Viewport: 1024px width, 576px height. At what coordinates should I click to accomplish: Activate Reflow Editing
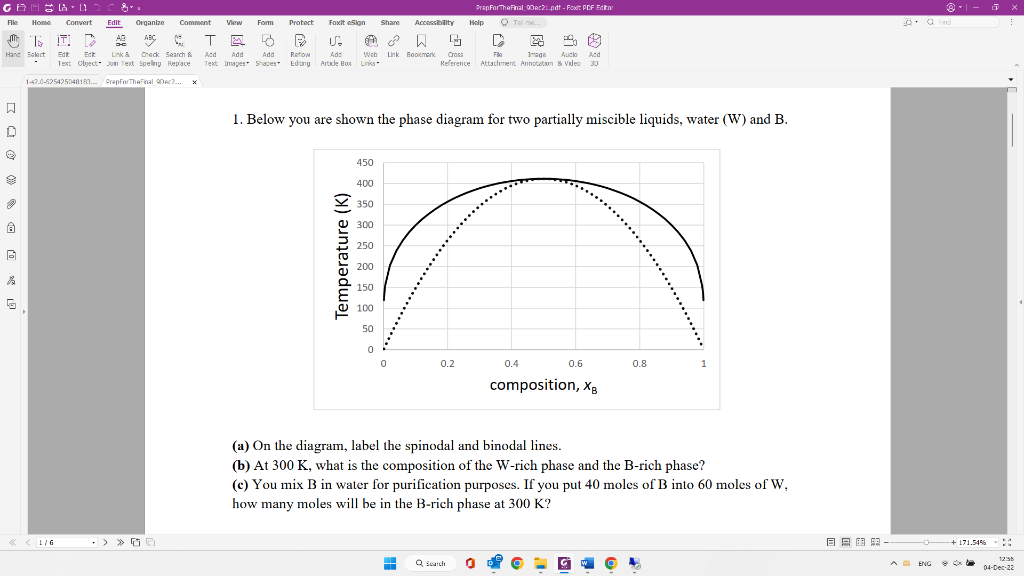tap(300, 50)
